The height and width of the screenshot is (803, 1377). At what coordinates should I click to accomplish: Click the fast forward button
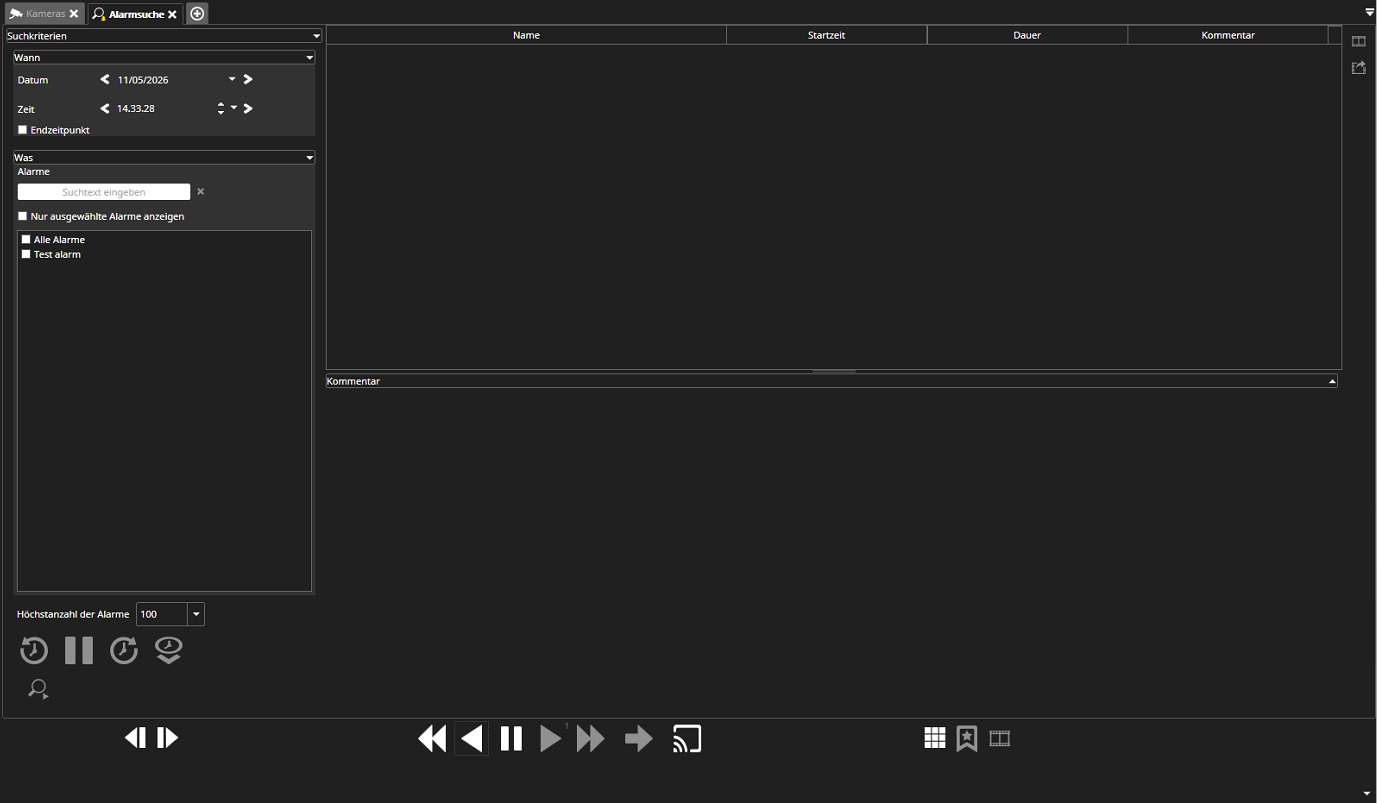[x=591, y=739]
